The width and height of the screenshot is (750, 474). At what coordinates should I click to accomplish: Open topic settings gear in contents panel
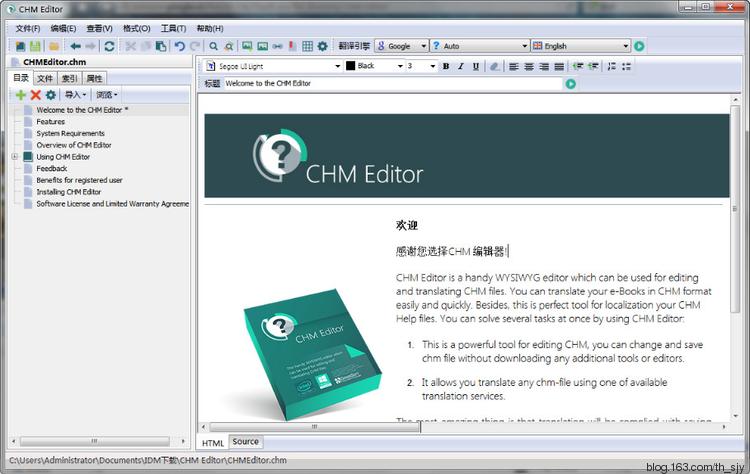51,95
